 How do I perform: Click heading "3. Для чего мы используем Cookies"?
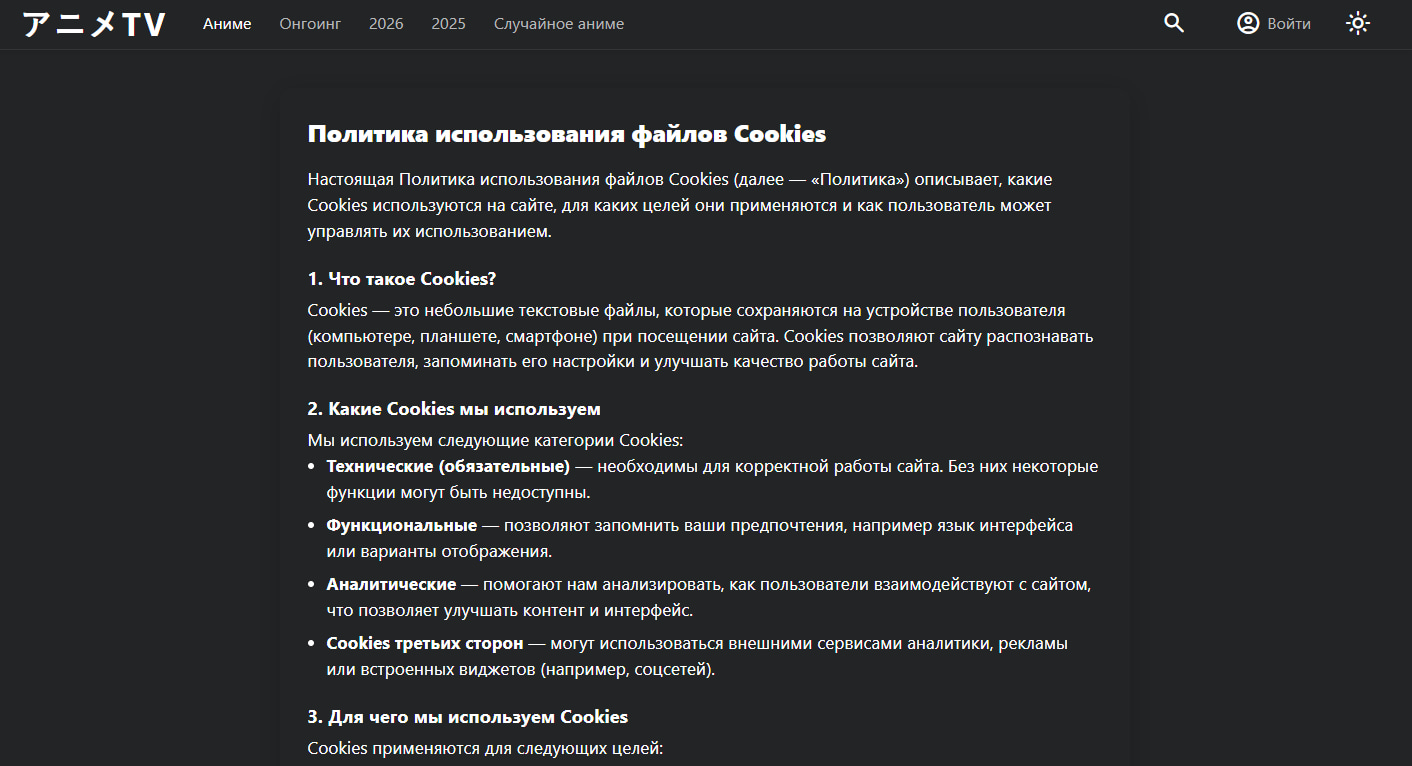(x=467, y=717)
